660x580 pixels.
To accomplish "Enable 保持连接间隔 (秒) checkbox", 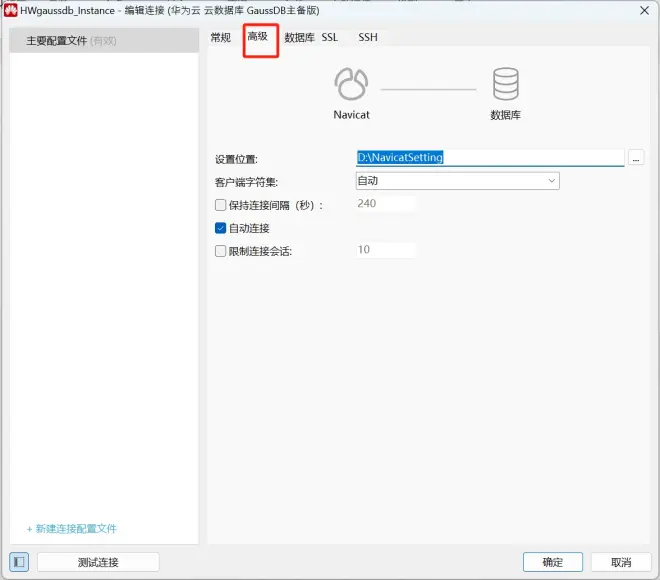I will 221,205.
